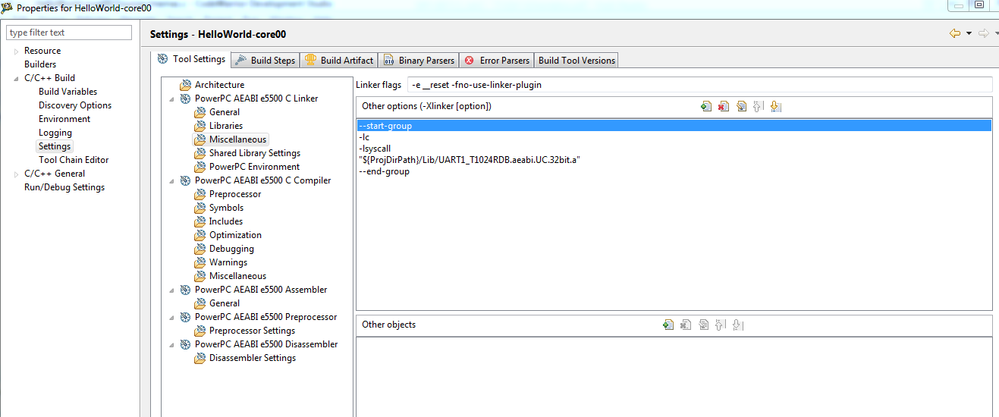Select Miscellaneous under C Compiler

238,276
